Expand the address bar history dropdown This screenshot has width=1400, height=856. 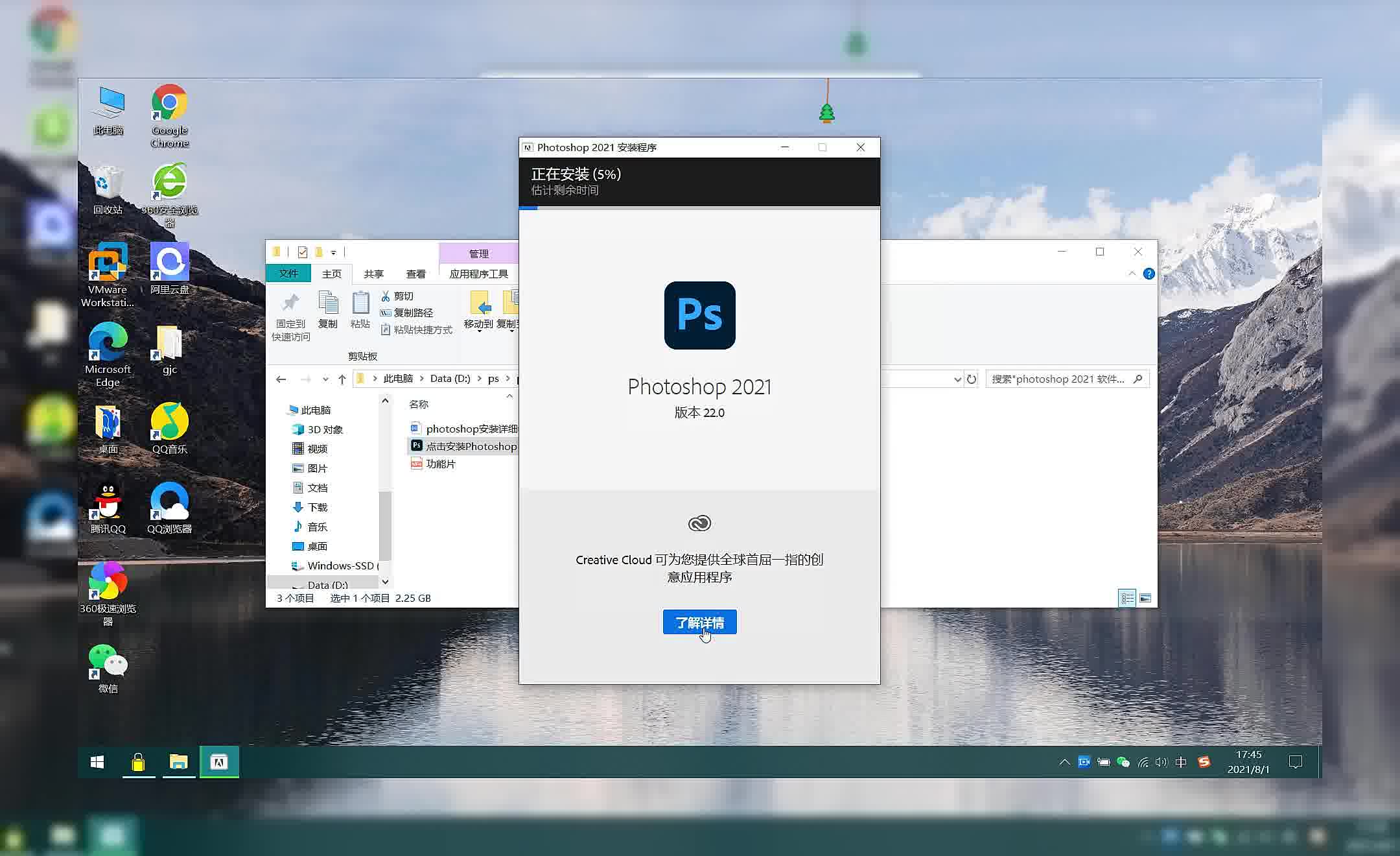pyautogui.click(x=957, y=379)
